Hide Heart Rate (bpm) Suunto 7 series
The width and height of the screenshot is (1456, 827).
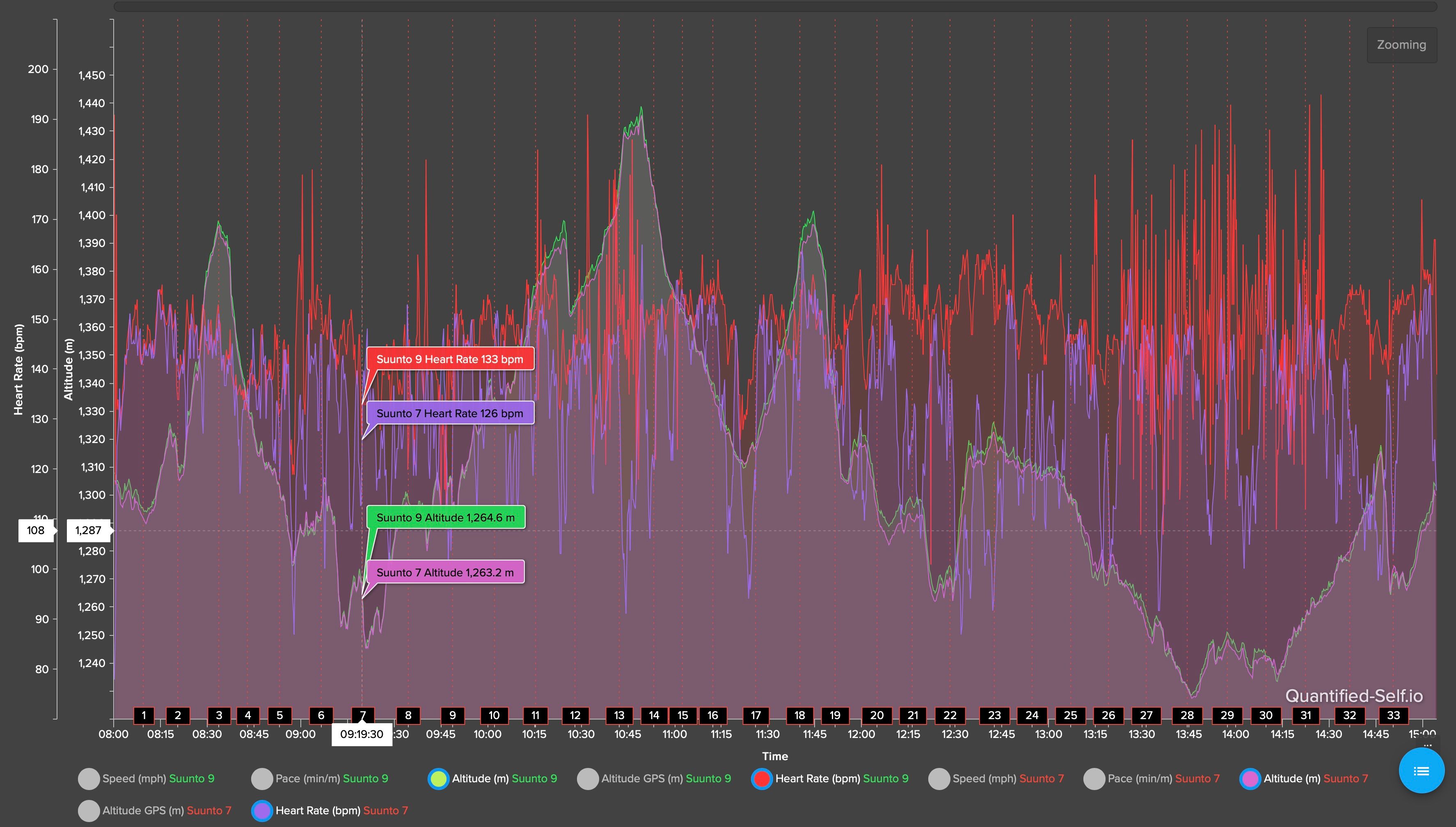point(330,811)
